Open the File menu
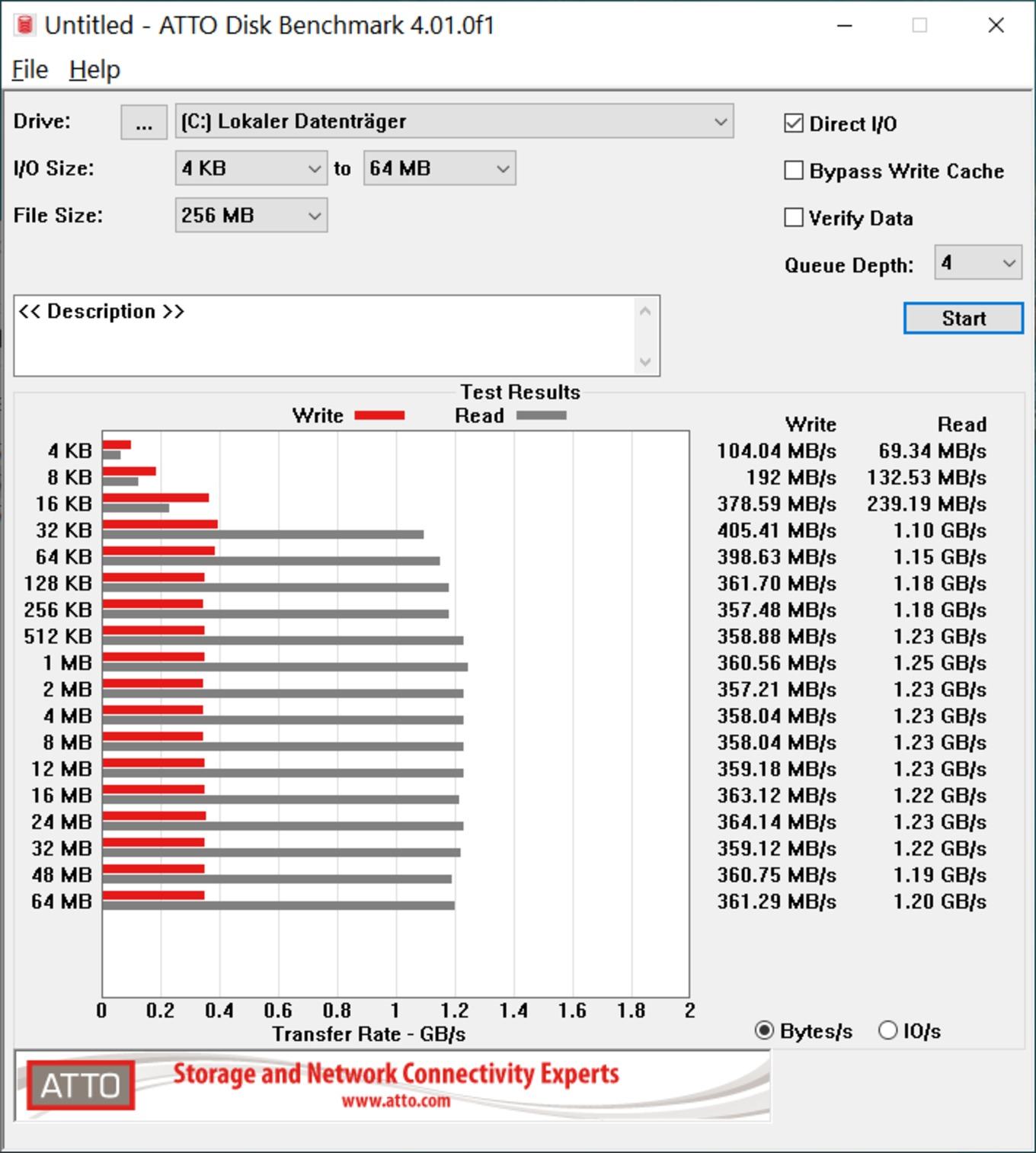Viewport: 1036px width, 1153px height. tap(30, 70)
